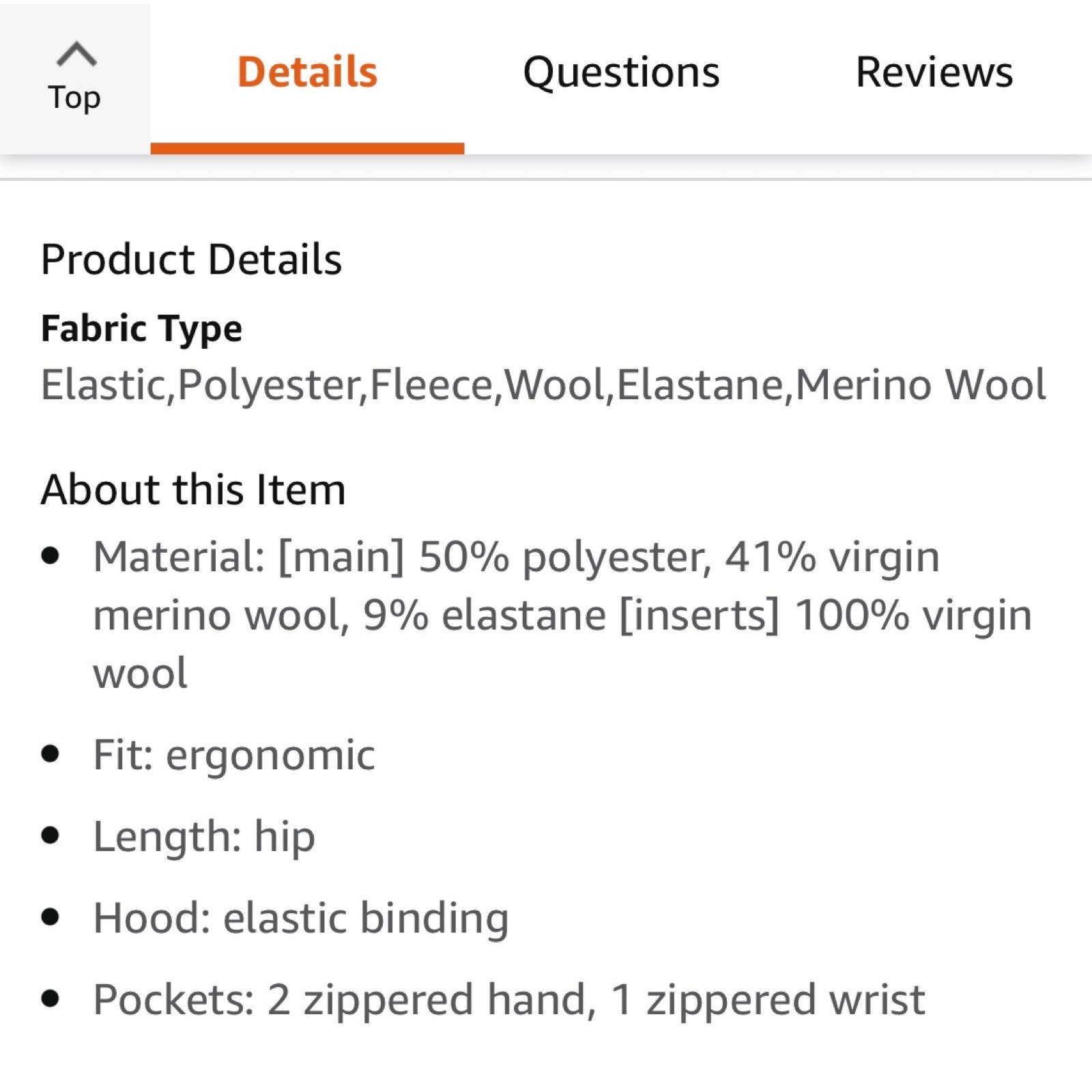
Task: Click the Material composition bullet text
Action: (x=562, y=614)
